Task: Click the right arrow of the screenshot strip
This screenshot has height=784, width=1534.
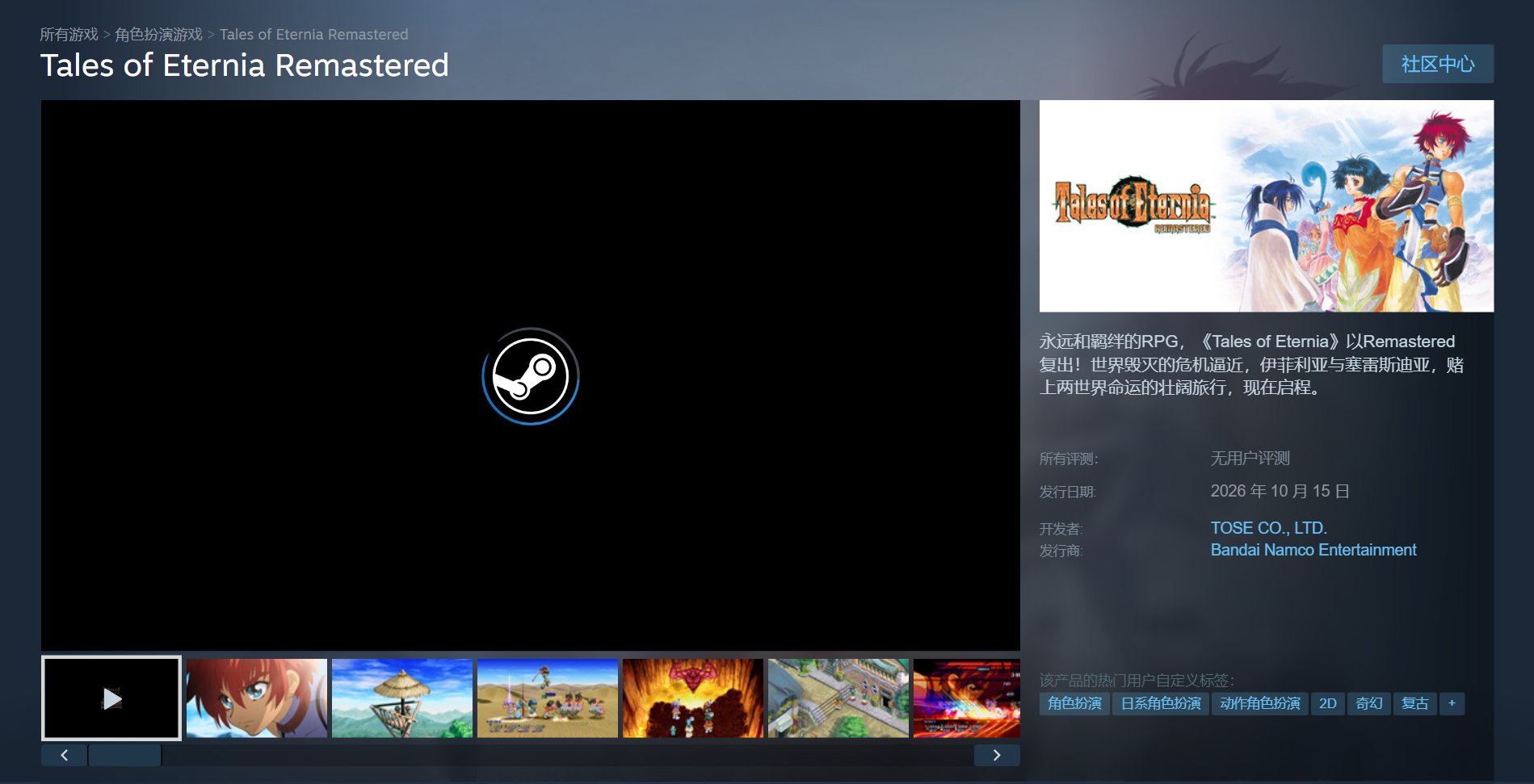Action: coord(997,755)
